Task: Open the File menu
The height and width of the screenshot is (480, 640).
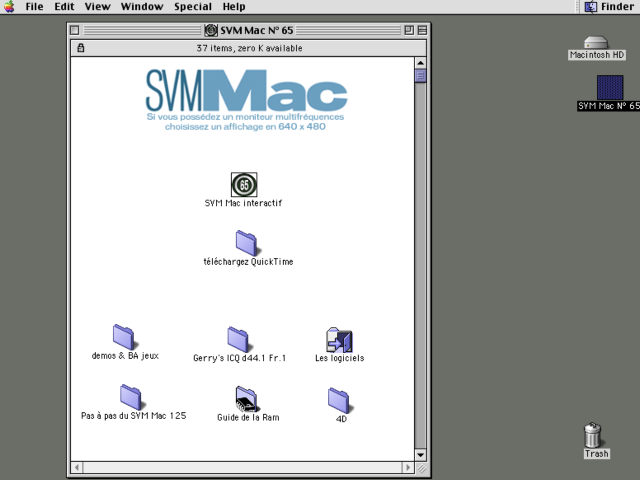Action: [34, 7]
